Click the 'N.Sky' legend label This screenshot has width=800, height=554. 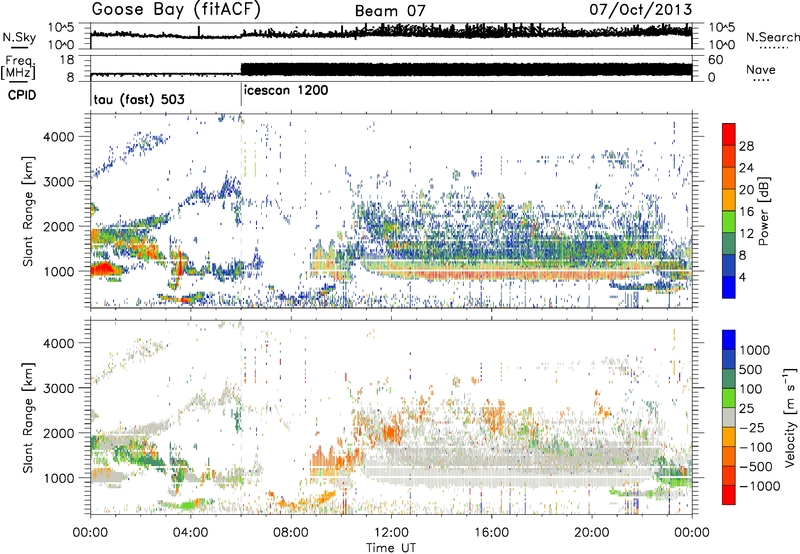(x=19, y=37)
